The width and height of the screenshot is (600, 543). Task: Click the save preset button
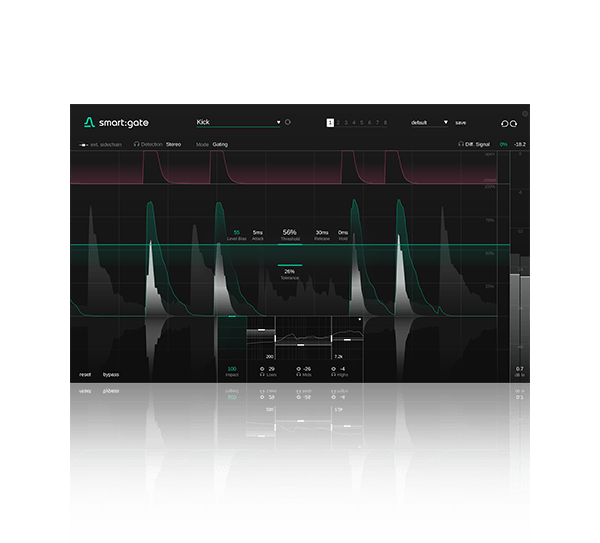tap(460, 122)
